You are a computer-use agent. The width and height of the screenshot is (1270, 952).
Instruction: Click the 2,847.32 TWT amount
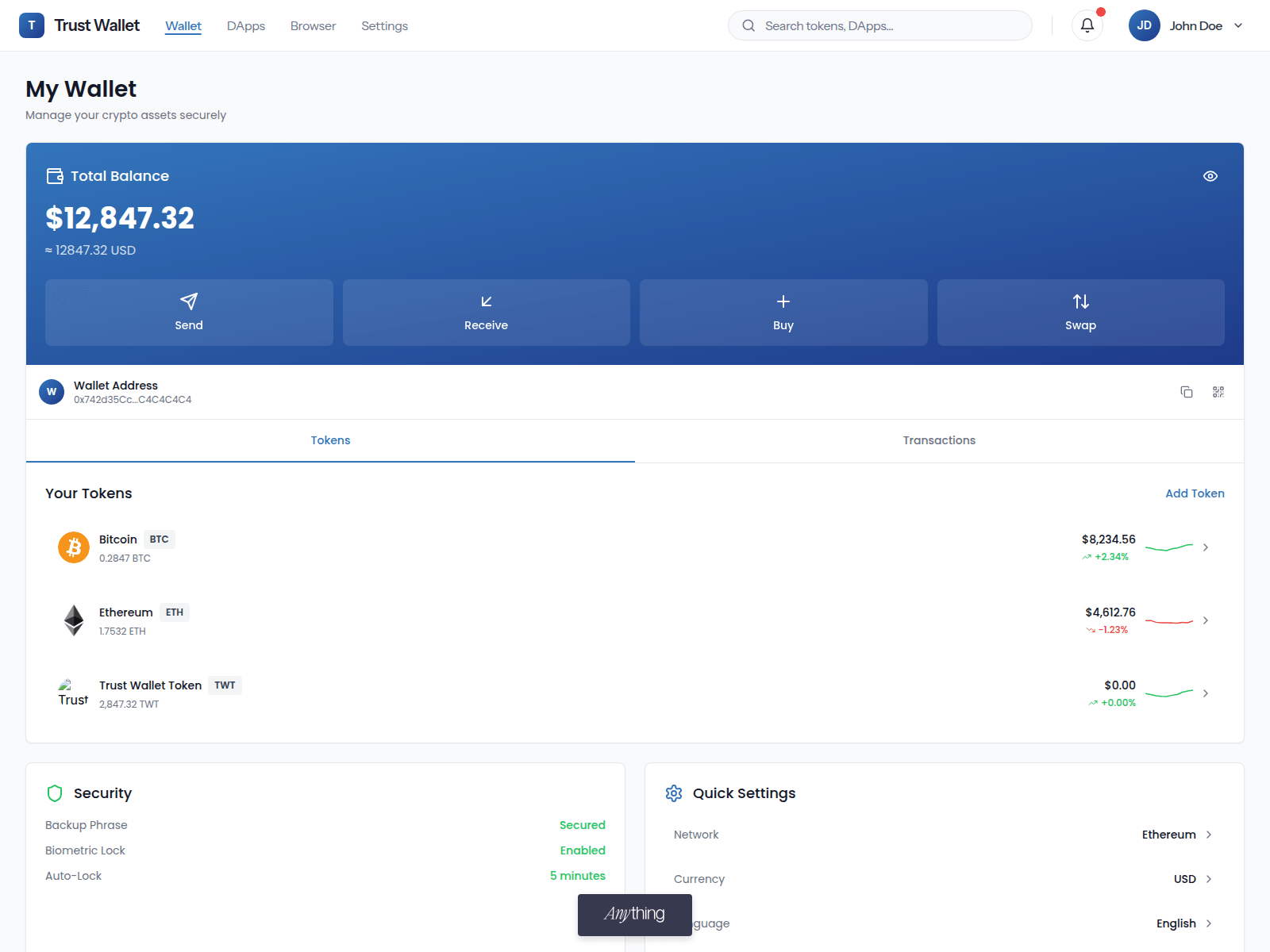pyautogui.click(x=129, y=704)
